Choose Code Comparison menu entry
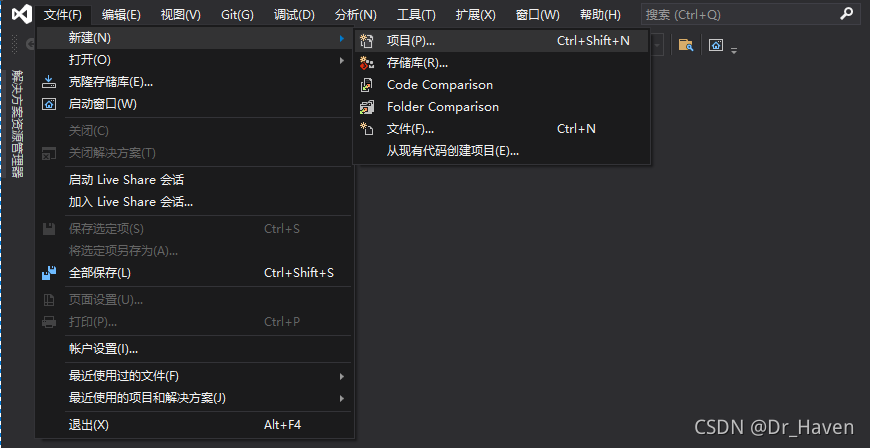 point(502,85)
